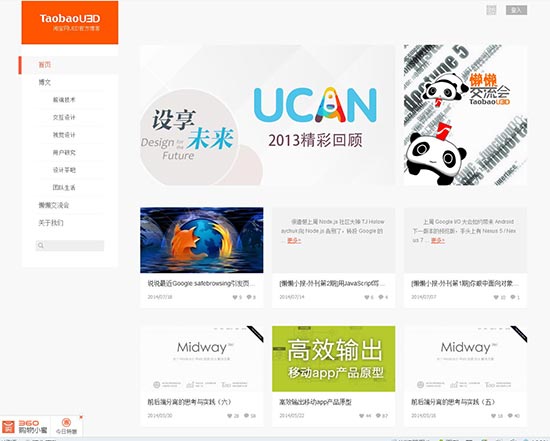550x441 pixels.
Task: Click the date 2014/07/07
Action: 423,297
